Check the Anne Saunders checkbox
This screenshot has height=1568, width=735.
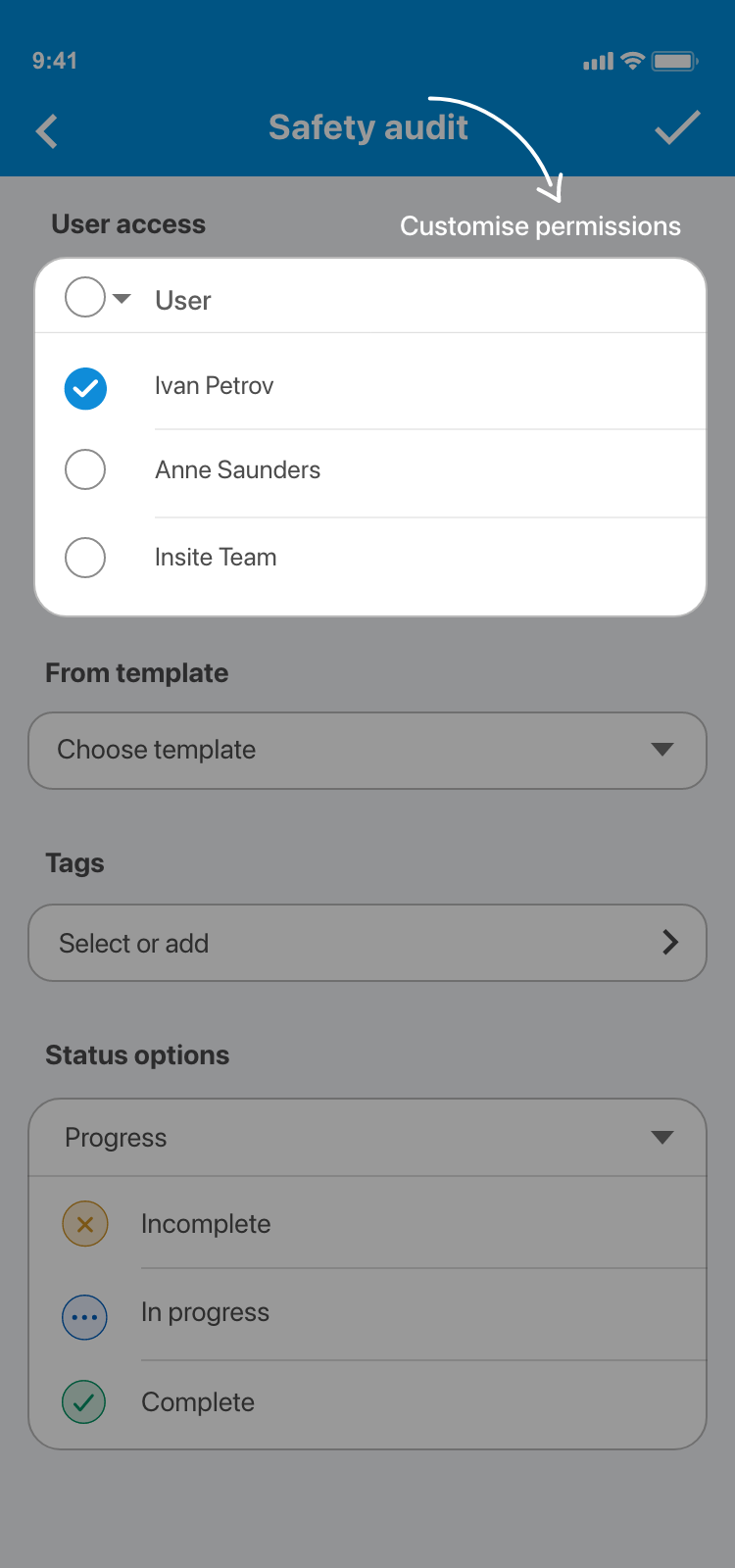click(x=85, y=469)
